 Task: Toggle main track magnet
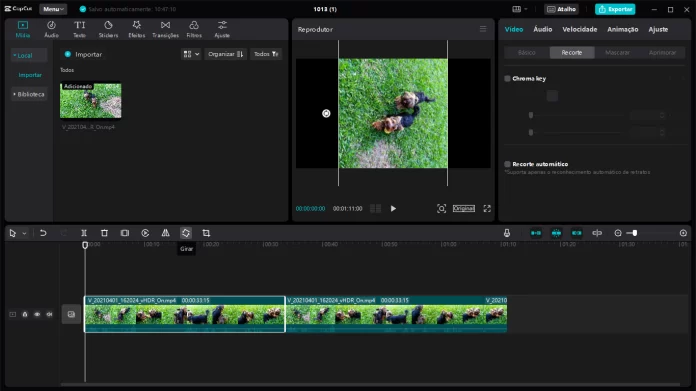(536, 233)
